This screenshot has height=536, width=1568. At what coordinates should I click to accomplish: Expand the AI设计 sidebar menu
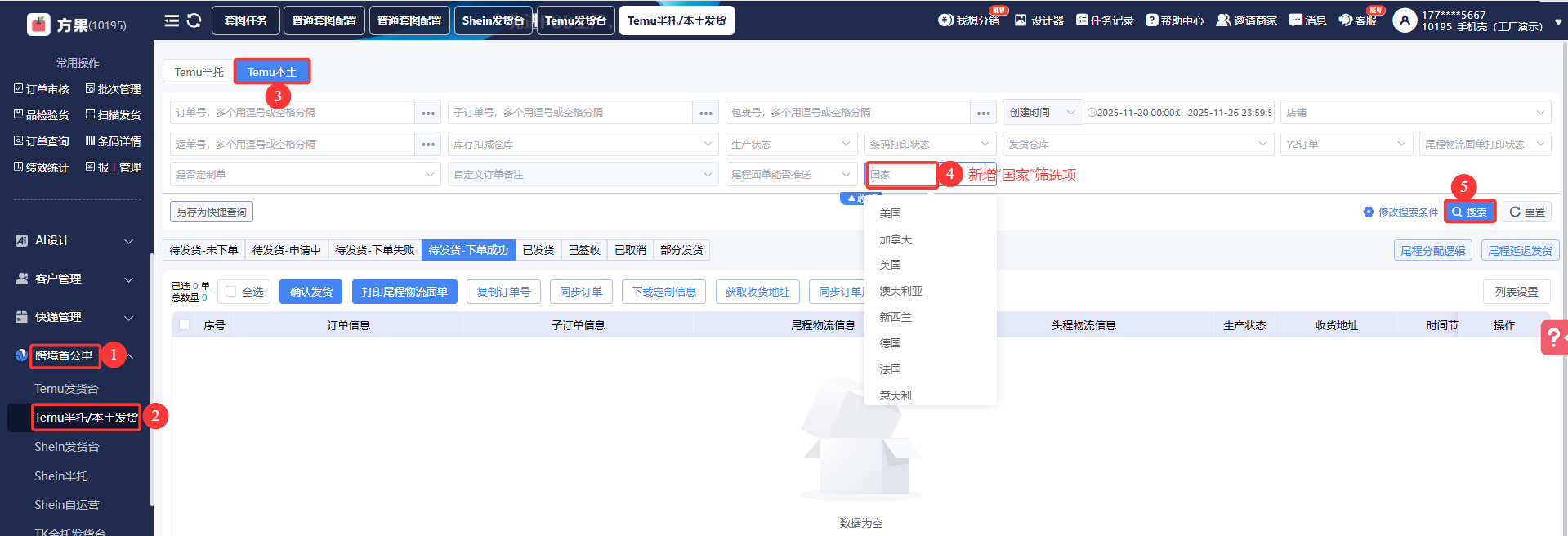74,240
